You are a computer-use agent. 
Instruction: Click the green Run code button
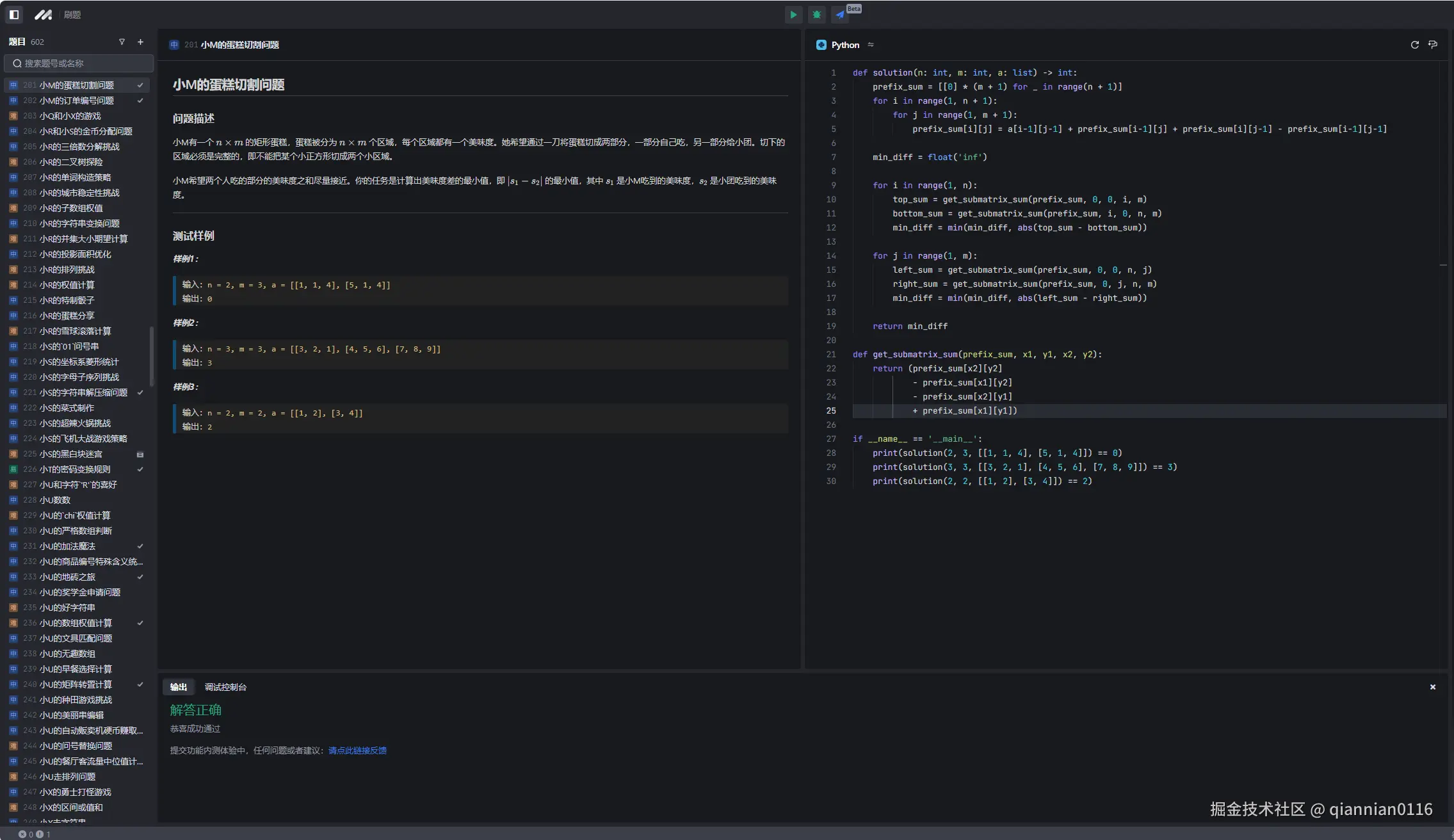click(793, 15)
